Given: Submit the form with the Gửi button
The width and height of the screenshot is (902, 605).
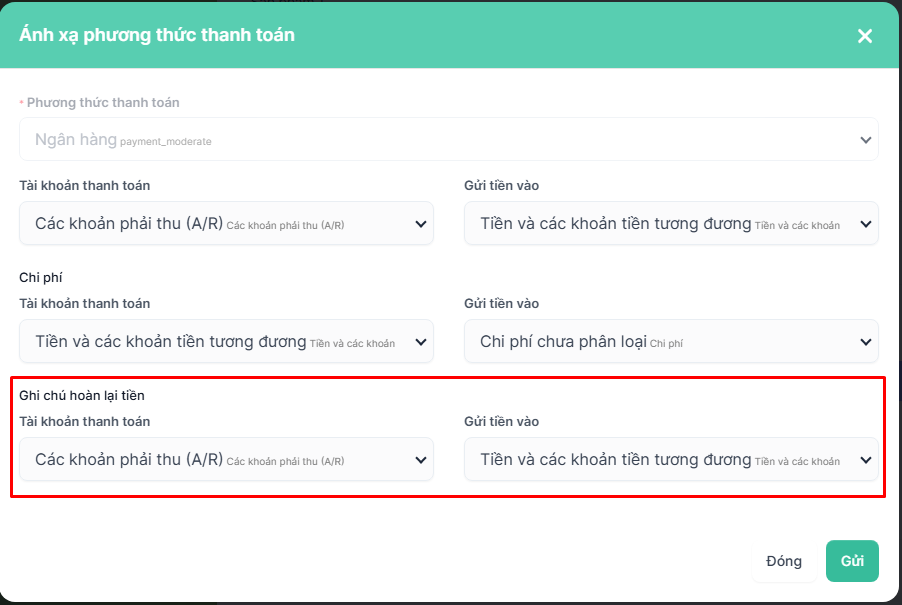Looking at the screenshot, I should pyautogui.click(x=852, y=561).
